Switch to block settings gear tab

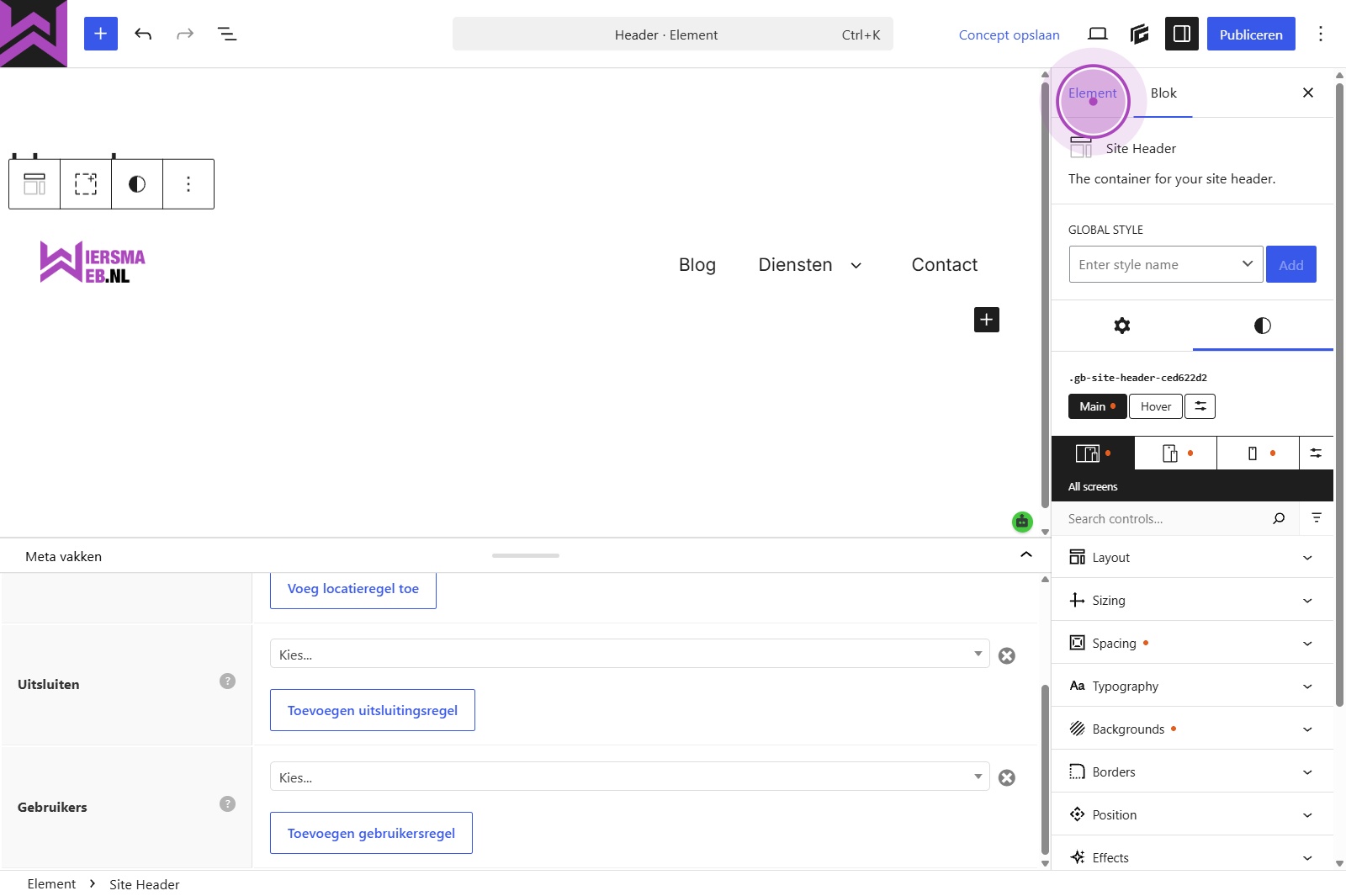point(1122,326)
